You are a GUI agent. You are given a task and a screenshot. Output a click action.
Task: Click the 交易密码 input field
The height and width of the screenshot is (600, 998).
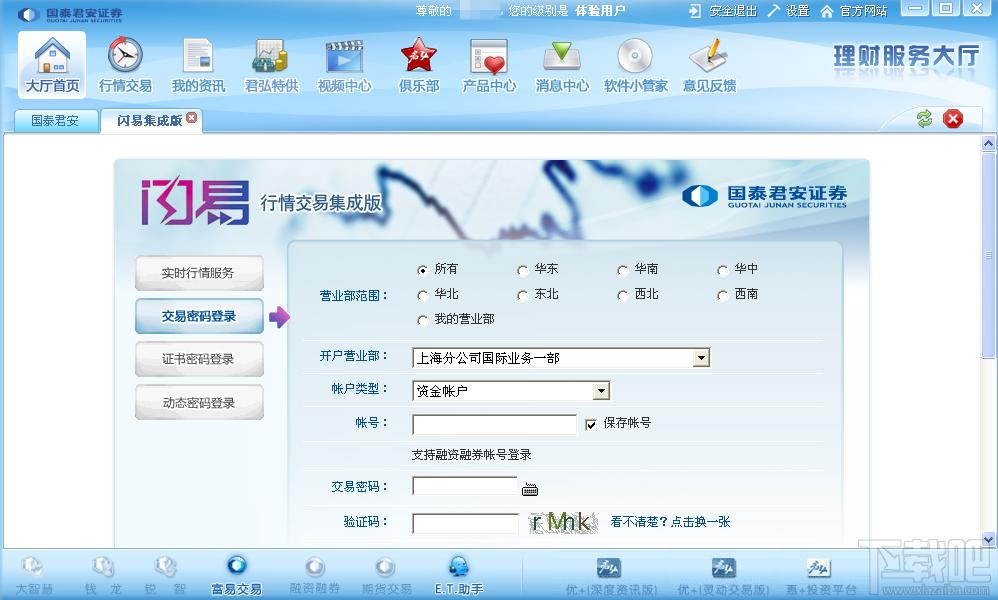pyautogui.click(x=465, y=485)
